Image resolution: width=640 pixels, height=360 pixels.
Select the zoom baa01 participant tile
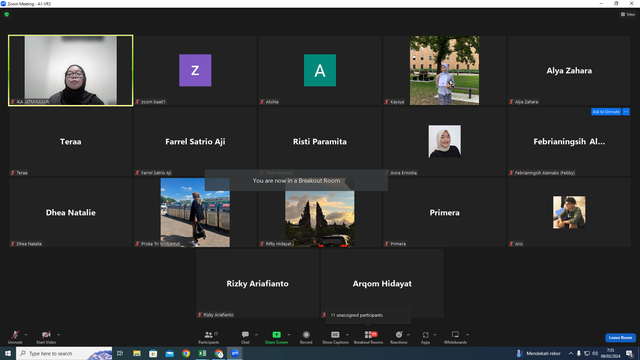tap(195, 70)
